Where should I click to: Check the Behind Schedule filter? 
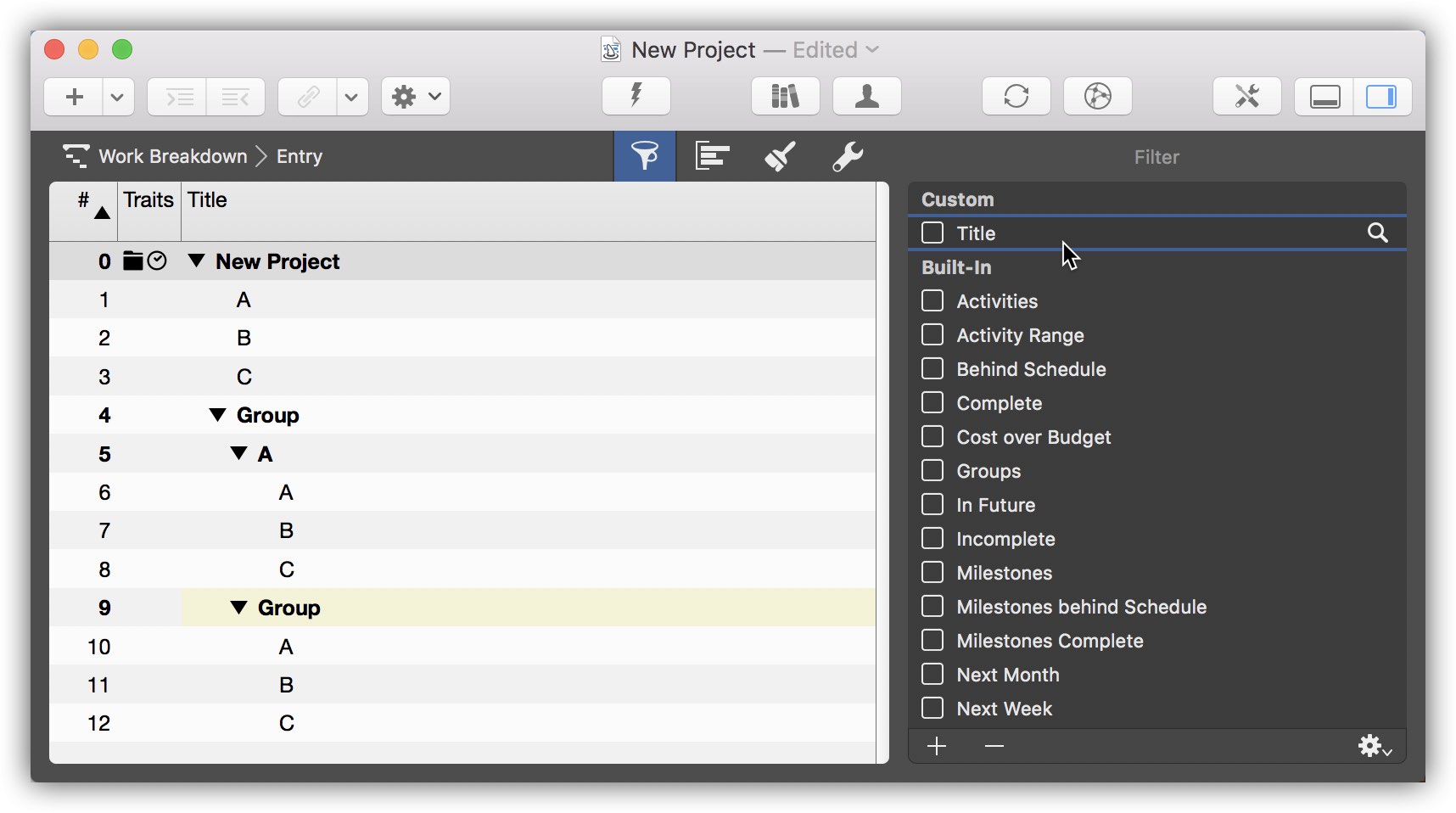[x=933, y=368]
